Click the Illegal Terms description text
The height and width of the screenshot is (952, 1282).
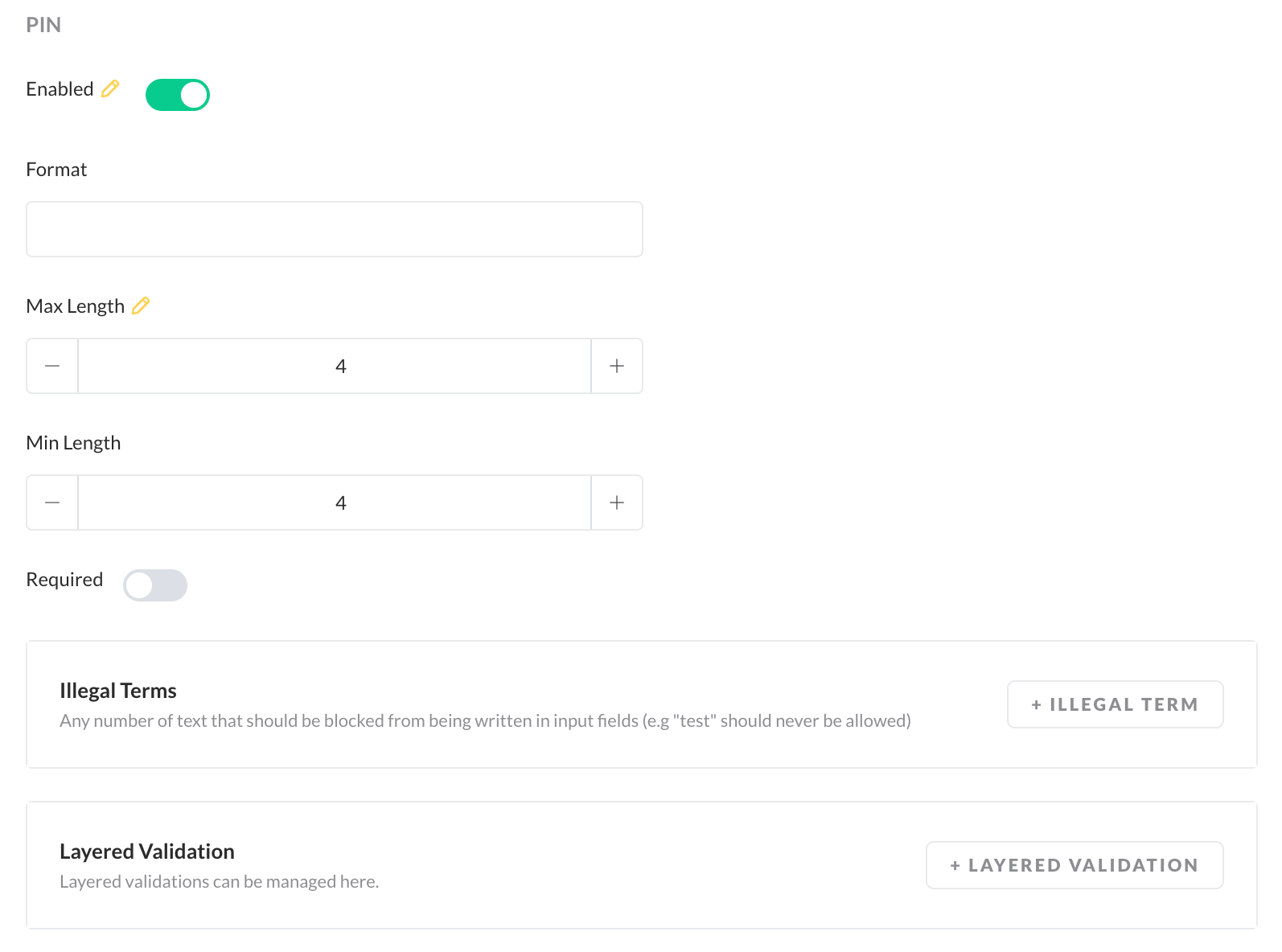(485, 720)
